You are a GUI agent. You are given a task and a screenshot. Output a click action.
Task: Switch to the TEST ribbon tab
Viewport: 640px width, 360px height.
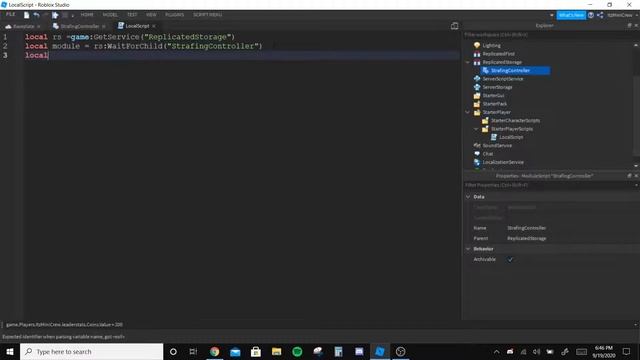click(x=132, y=15)
